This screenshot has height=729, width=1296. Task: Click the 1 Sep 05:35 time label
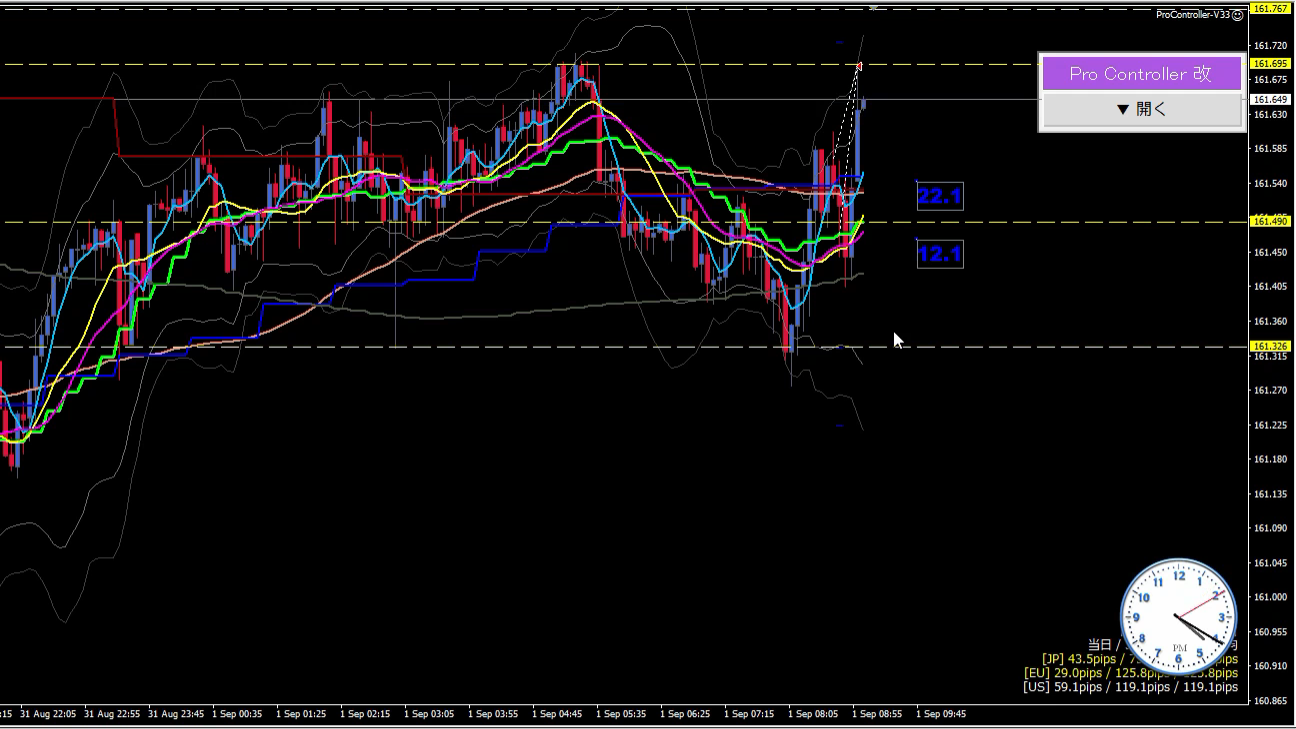coord(621,714)
